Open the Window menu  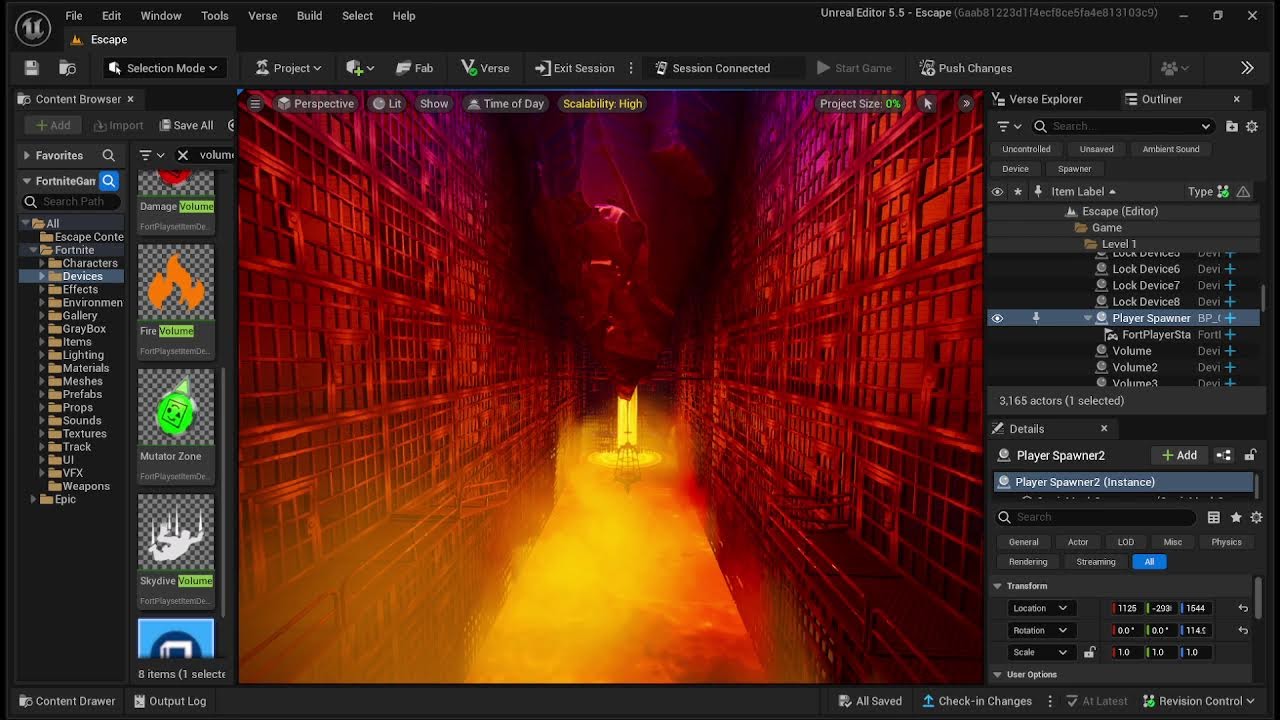point(161,16)
